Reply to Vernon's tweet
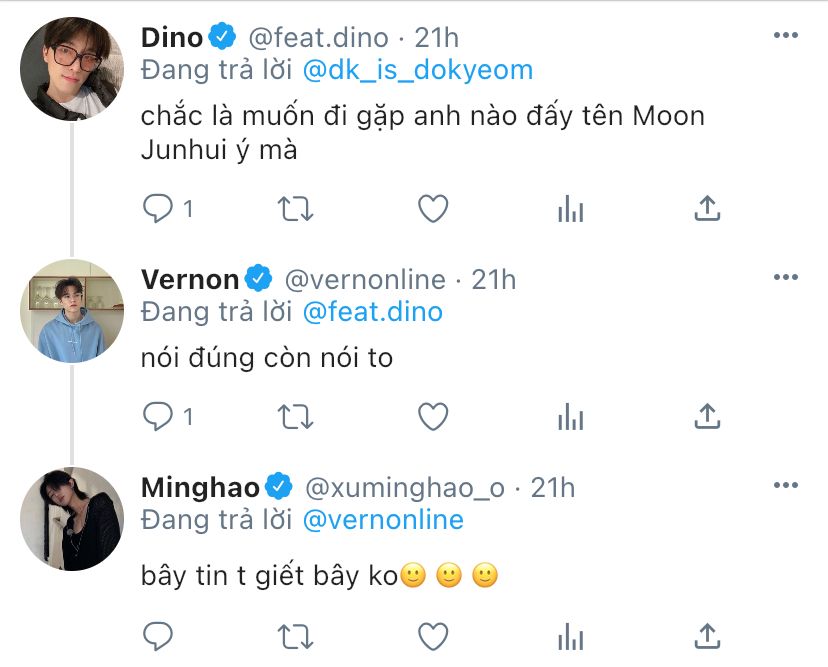The height and width of the screenshot is (667, 828). tap(160, 415)
